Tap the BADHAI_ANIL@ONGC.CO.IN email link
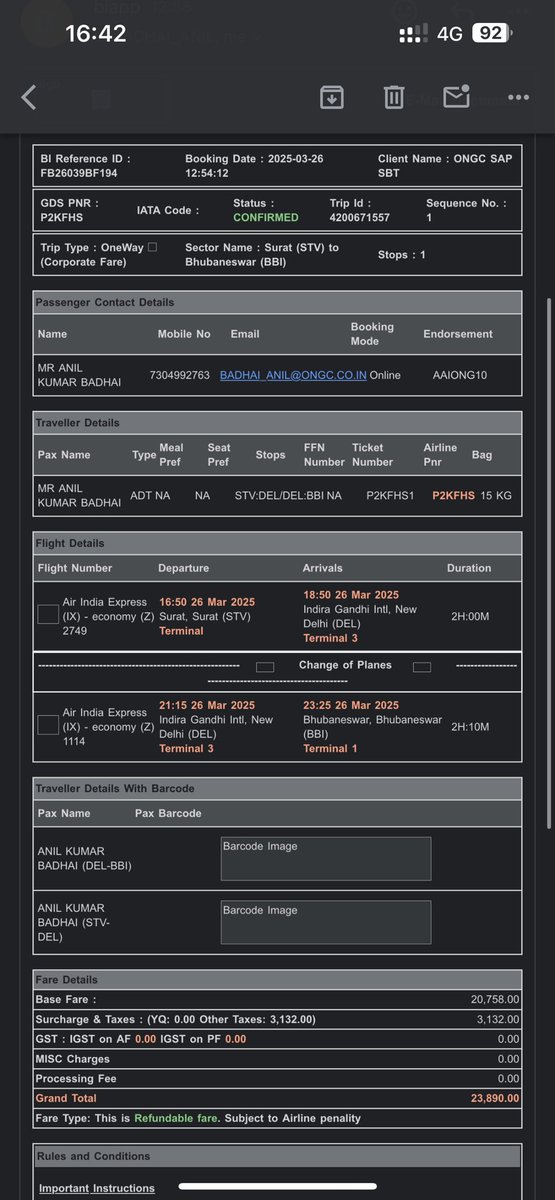 pos(293,375)
